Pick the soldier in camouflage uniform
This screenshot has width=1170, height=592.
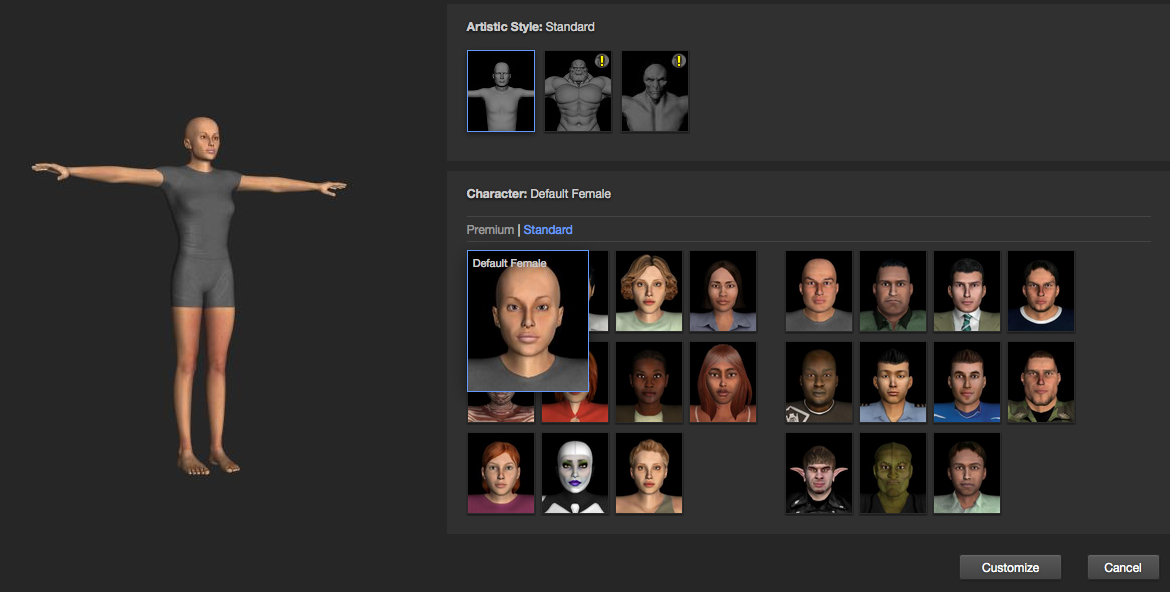pyautogui.click(x=1041, y=382)
